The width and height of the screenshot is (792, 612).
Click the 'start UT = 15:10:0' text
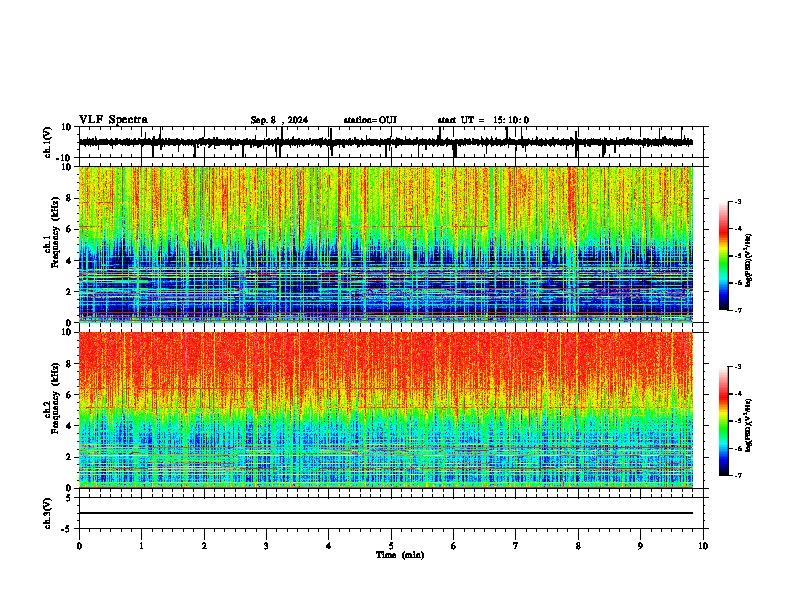[x=483, y=120]
